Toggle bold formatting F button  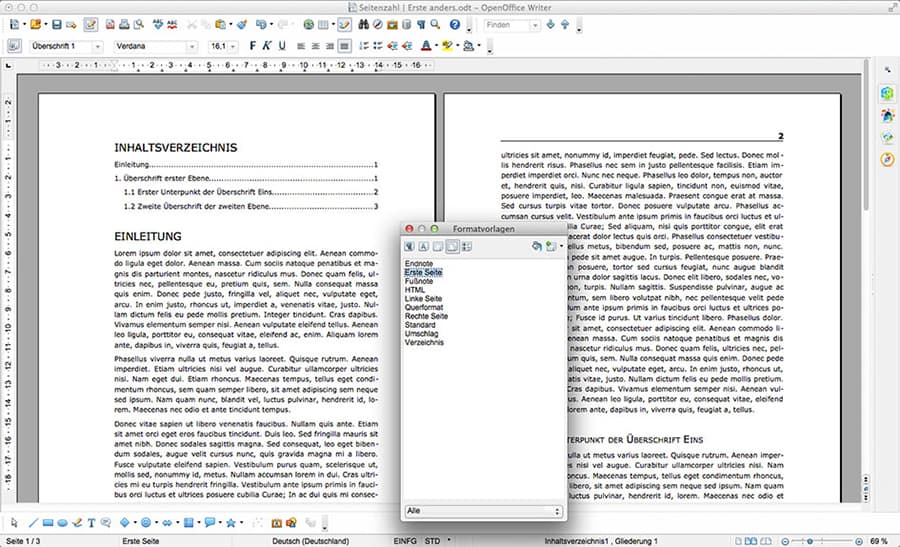pyautogui.click(x=253, y=46)
